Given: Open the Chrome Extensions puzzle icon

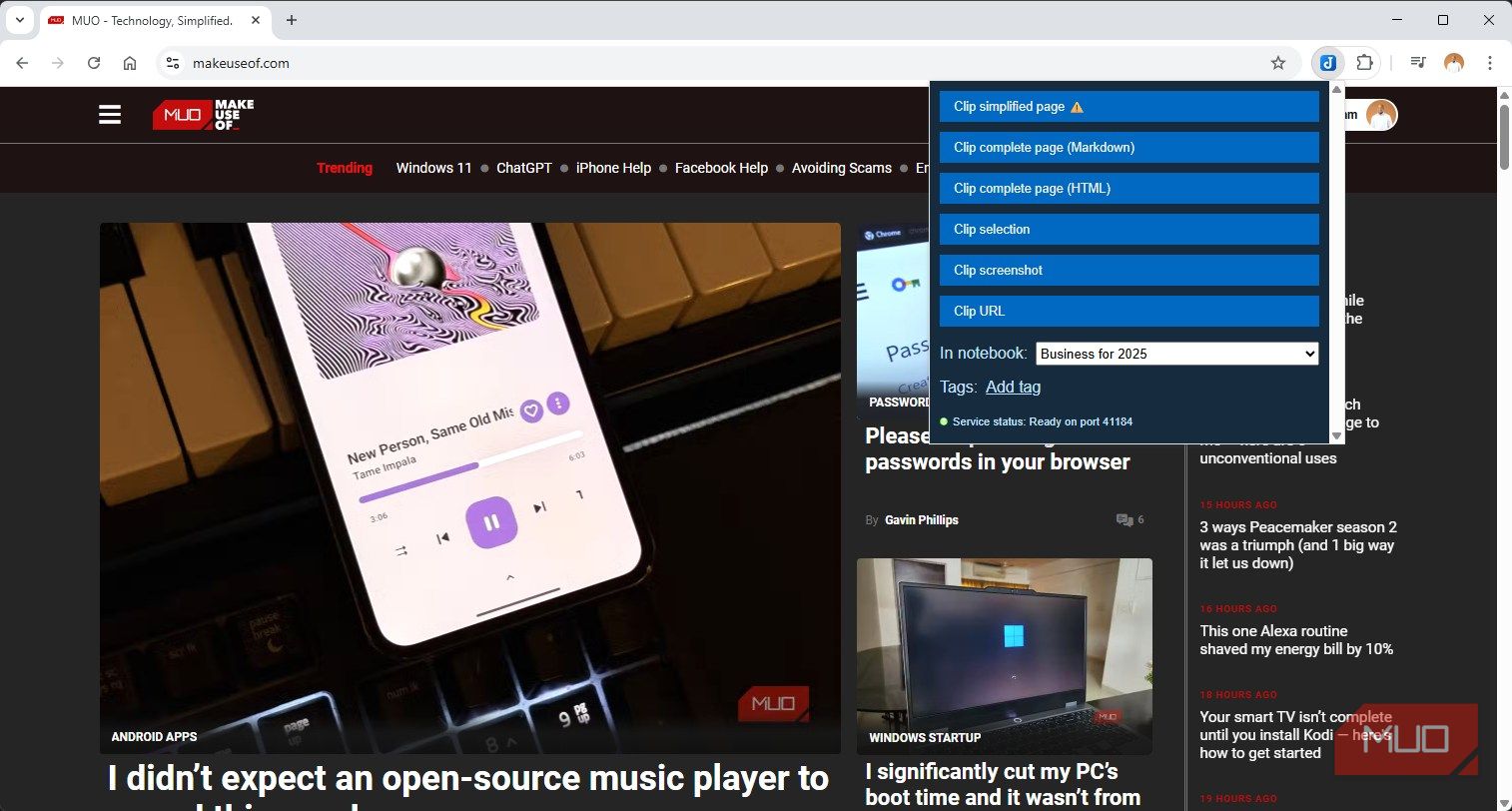Looking at the screenshot, I should coord(1364,63).
